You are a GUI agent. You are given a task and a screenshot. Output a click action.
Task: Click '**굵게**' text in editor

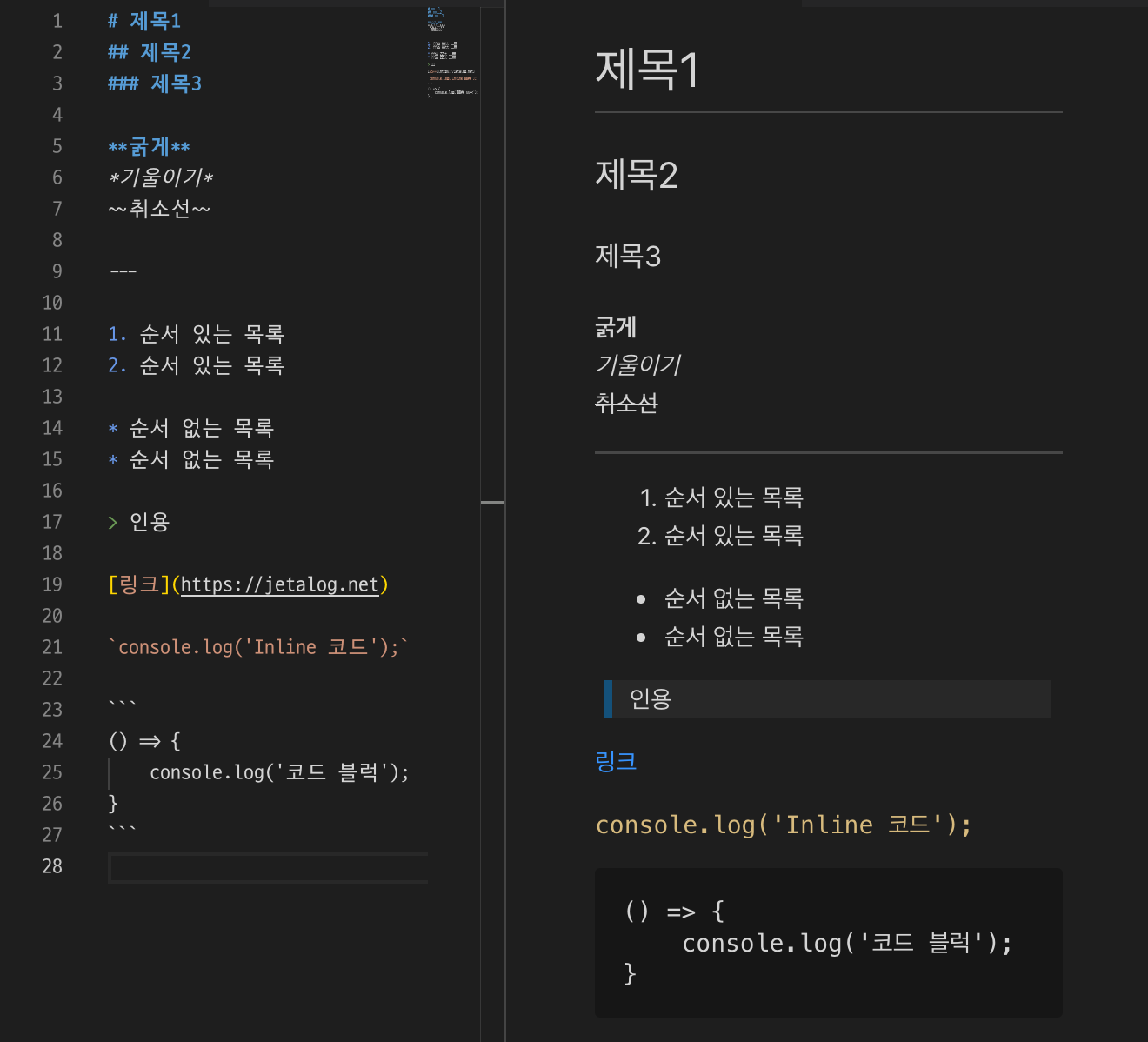[x=149, y=146]
